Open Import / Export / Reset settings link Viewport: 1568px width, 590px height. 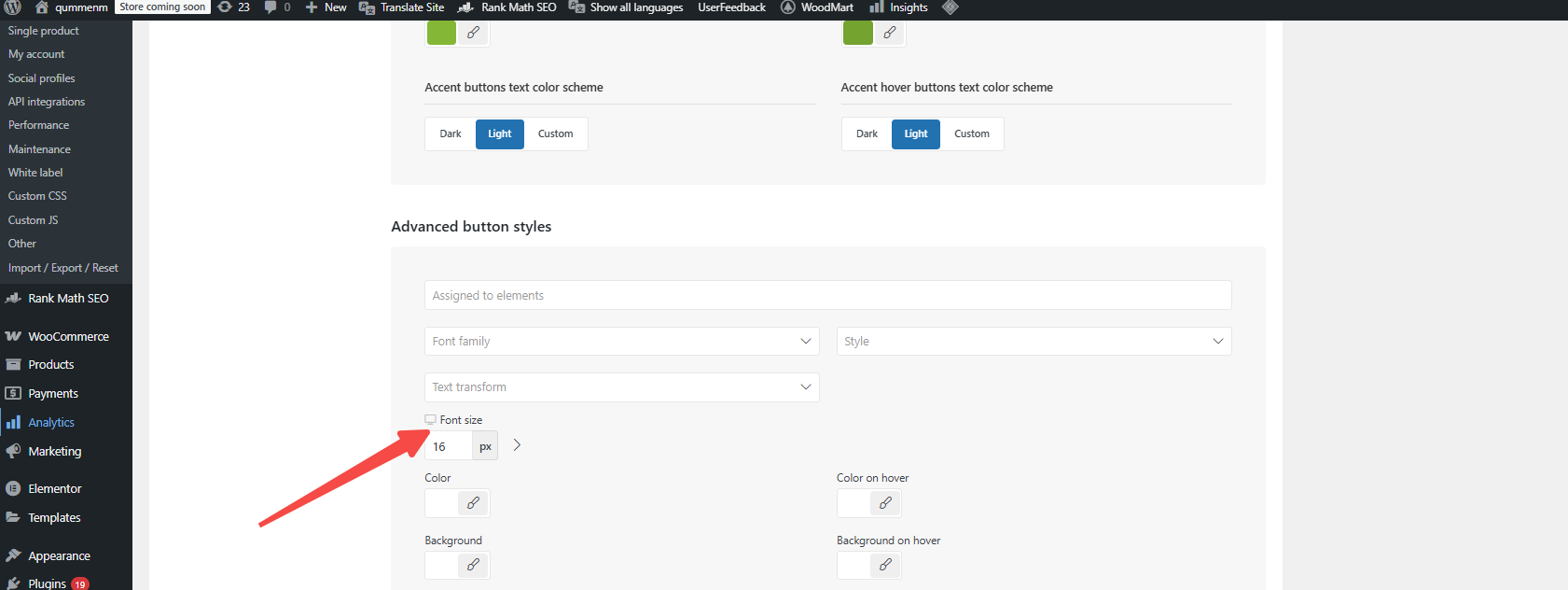coord(63,268)
